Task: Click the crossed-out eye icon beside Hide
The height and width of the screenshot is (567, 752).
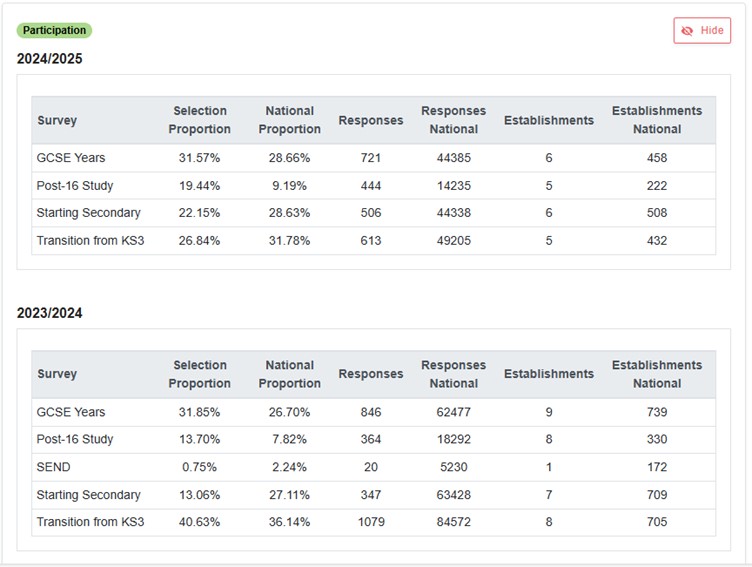Action: coord(687,31)
